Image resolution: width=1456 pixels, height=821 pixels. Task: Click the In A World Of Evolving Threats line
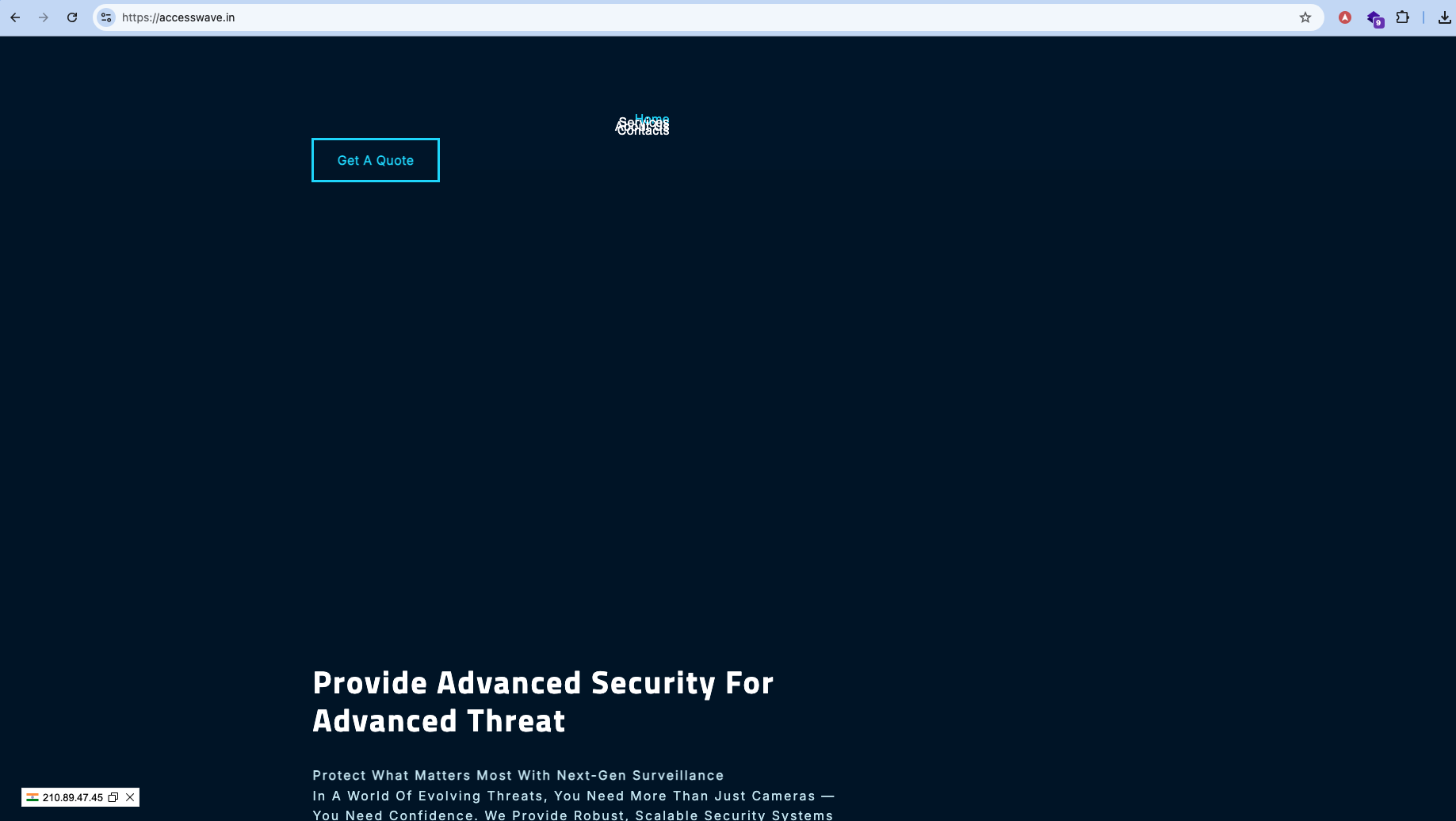pyautogui.click(x=573, y=796)
